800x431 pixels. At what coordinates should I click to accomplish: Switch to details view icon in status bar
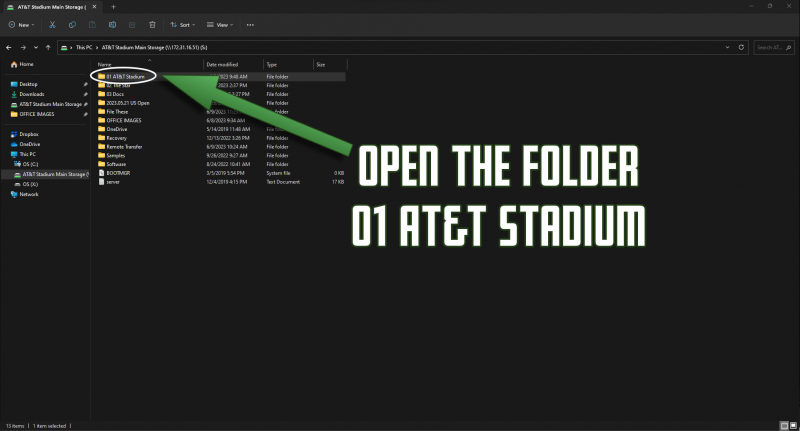[784, 425]
